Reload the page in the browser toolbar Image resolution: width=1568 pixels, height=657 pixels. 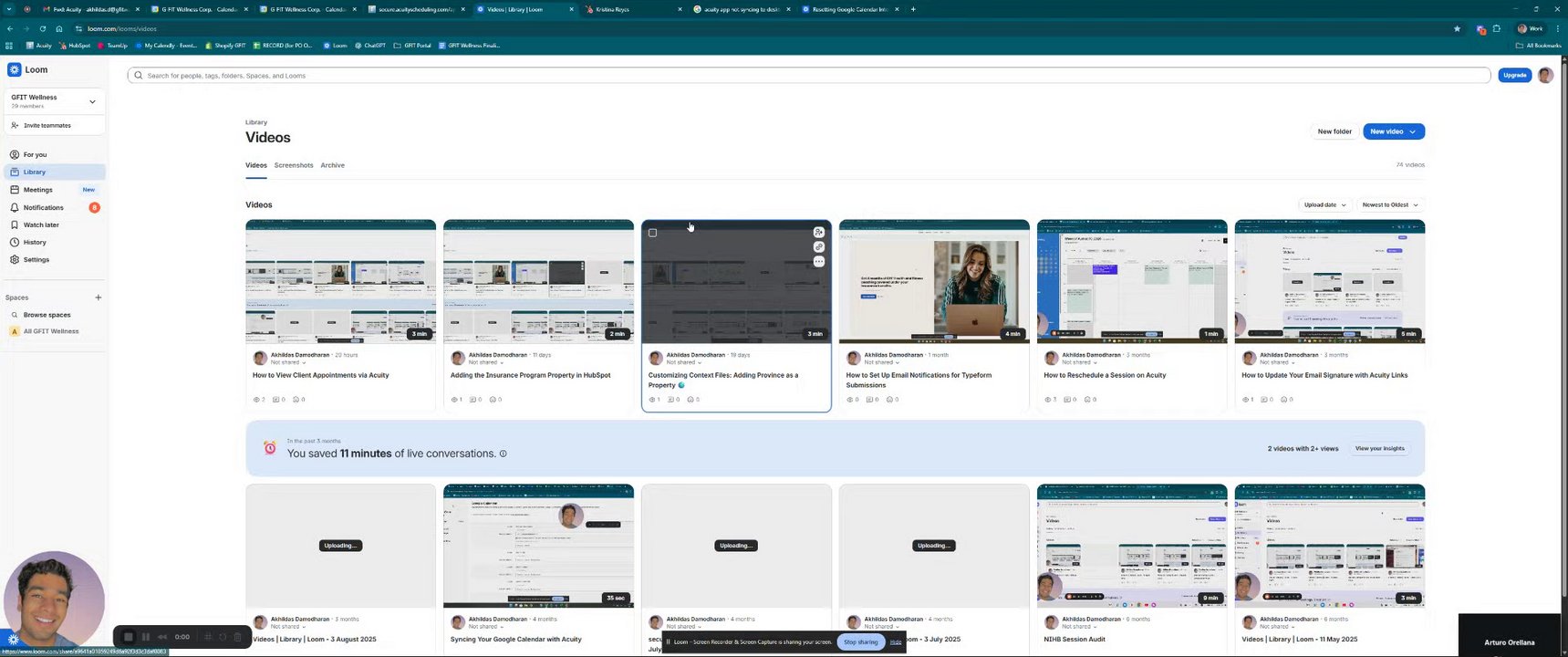tap(42, 28)
